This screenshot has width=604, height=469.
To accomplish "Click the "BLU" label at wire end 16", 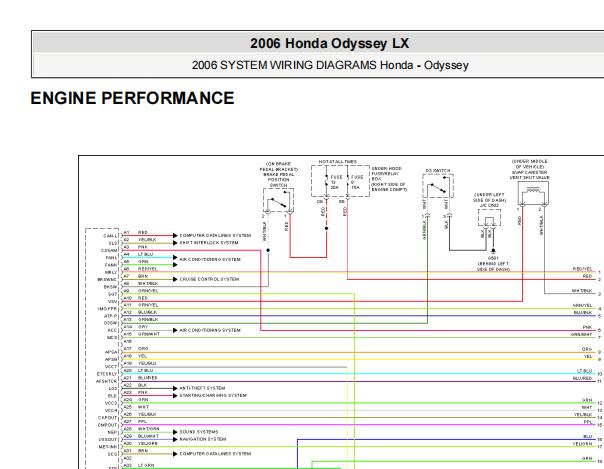I will [x=588, y=437].
